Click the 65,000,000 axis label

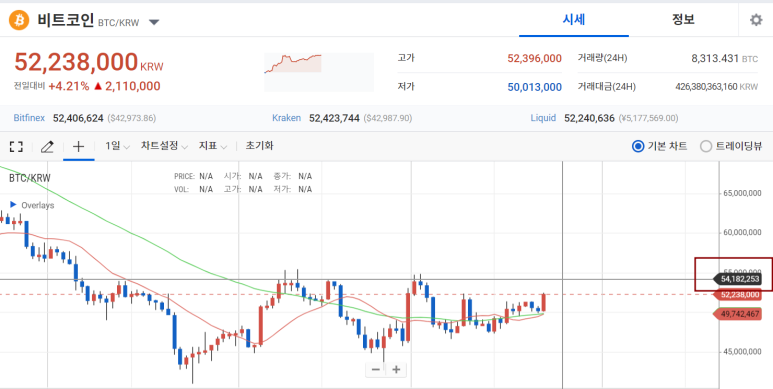[x=742, y=194]
